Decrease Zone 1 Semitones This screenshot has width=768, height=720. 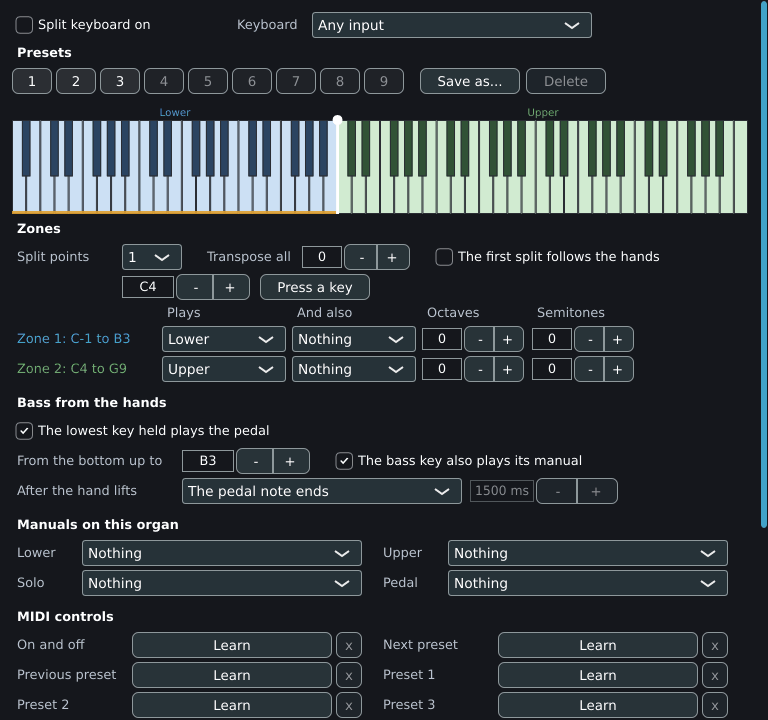[589, 339]
